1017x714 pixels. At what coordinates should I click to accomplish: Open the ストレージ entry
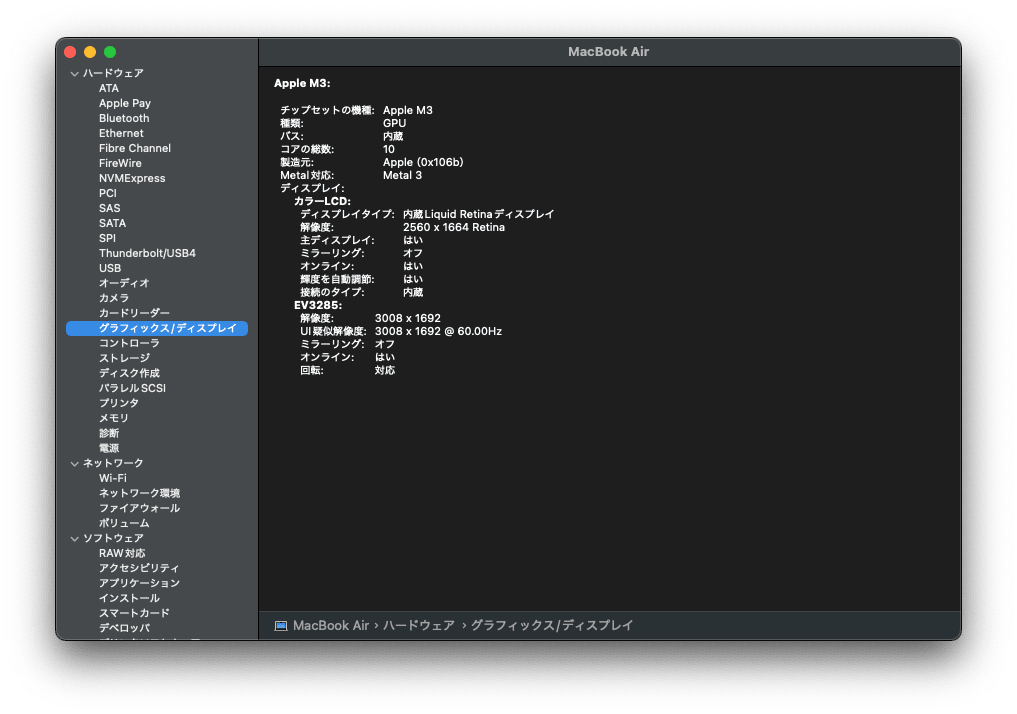[124, 358]
